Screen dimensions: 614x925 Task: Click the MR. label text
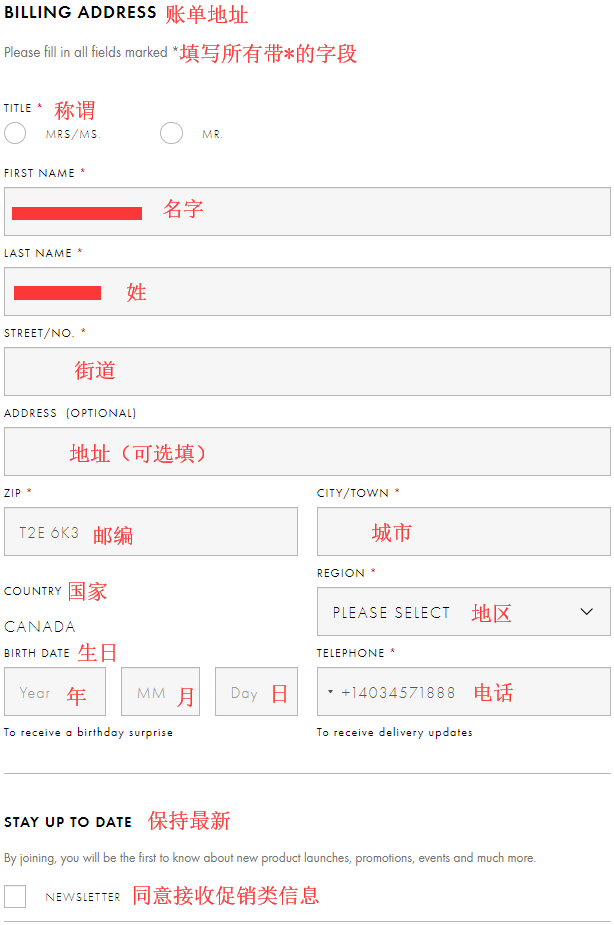[x=212, y=135]
